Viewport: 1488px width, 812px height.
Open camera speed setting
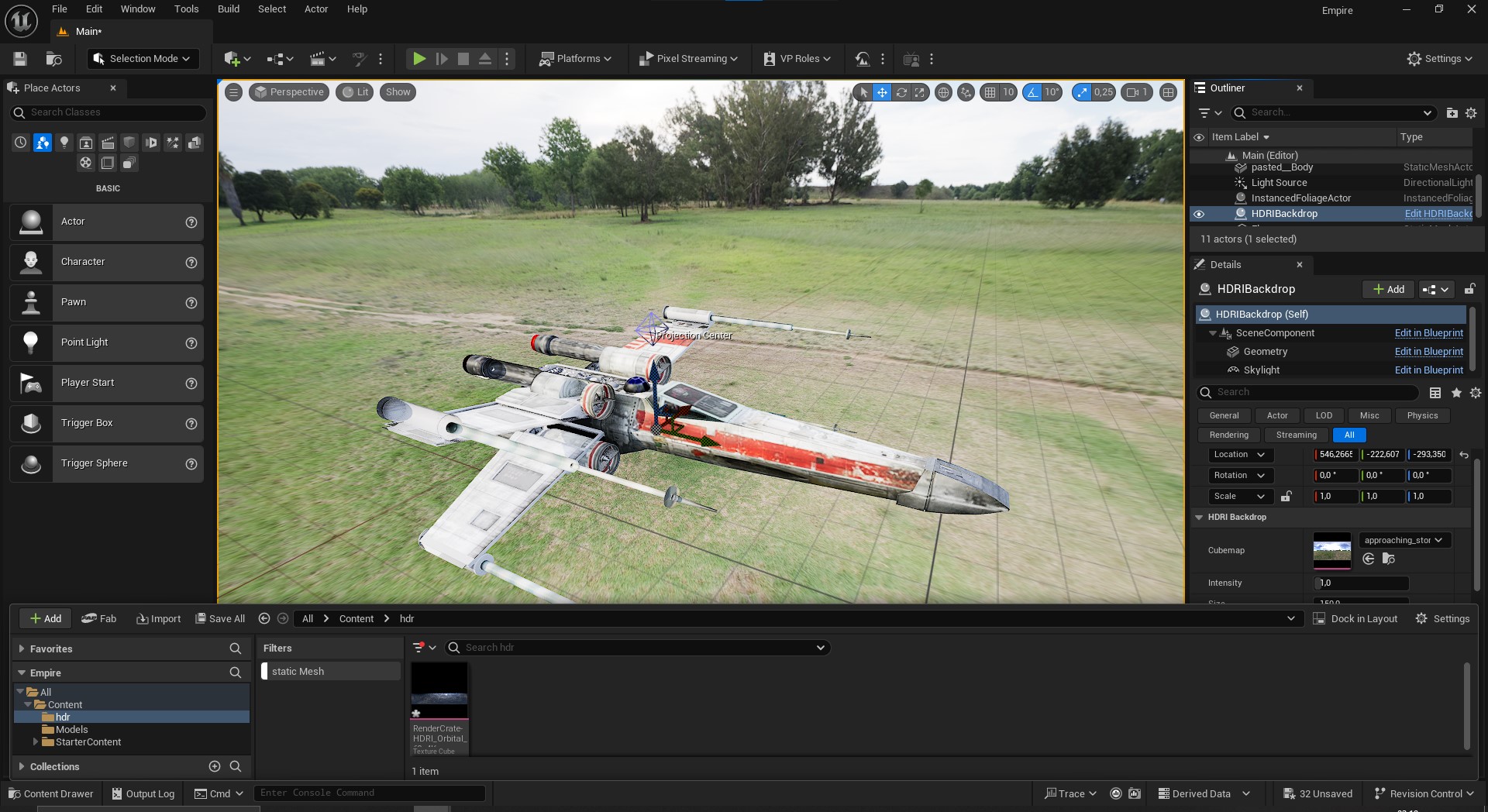coord(1137,92)
